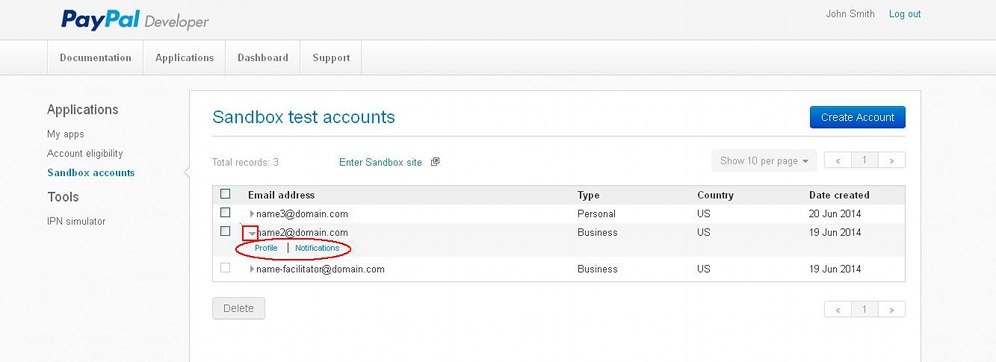Click the 20 Jun 2014 date cell
This screenshot has height=362, width=996.
point(835,214)
